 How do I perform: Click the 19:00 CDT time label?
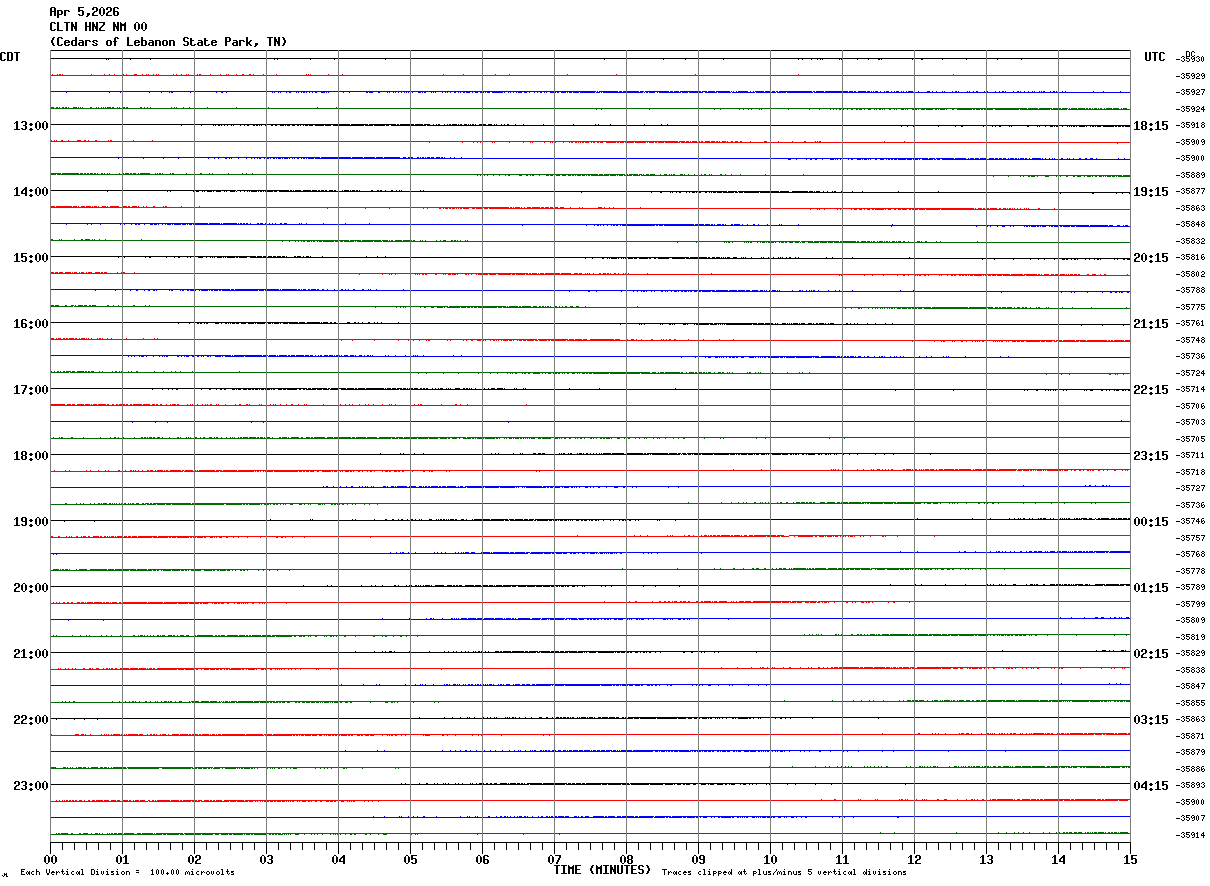point(30,522)
